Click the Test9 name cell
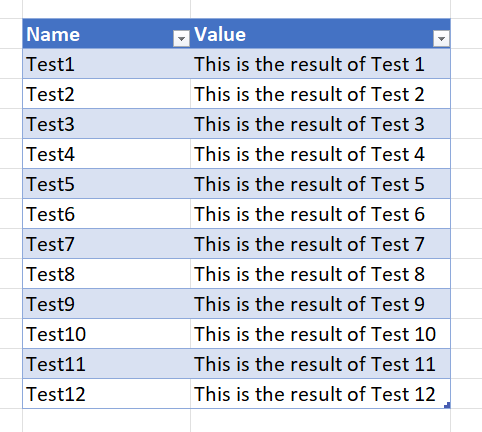The image size is (482, 432). pyautogui.click(x=107, y=304)
